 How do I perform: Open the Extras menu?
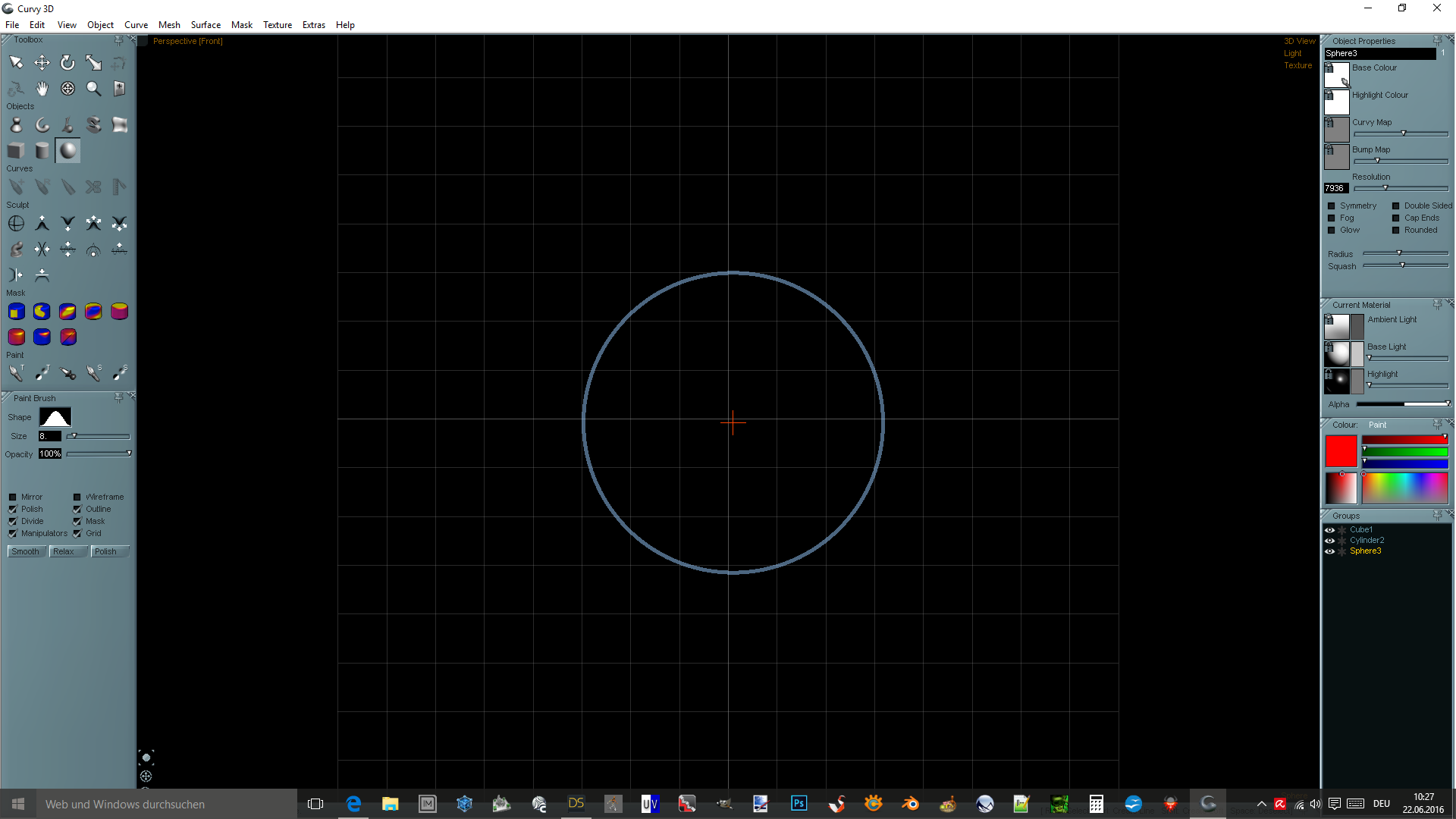[x=314, y=25]
